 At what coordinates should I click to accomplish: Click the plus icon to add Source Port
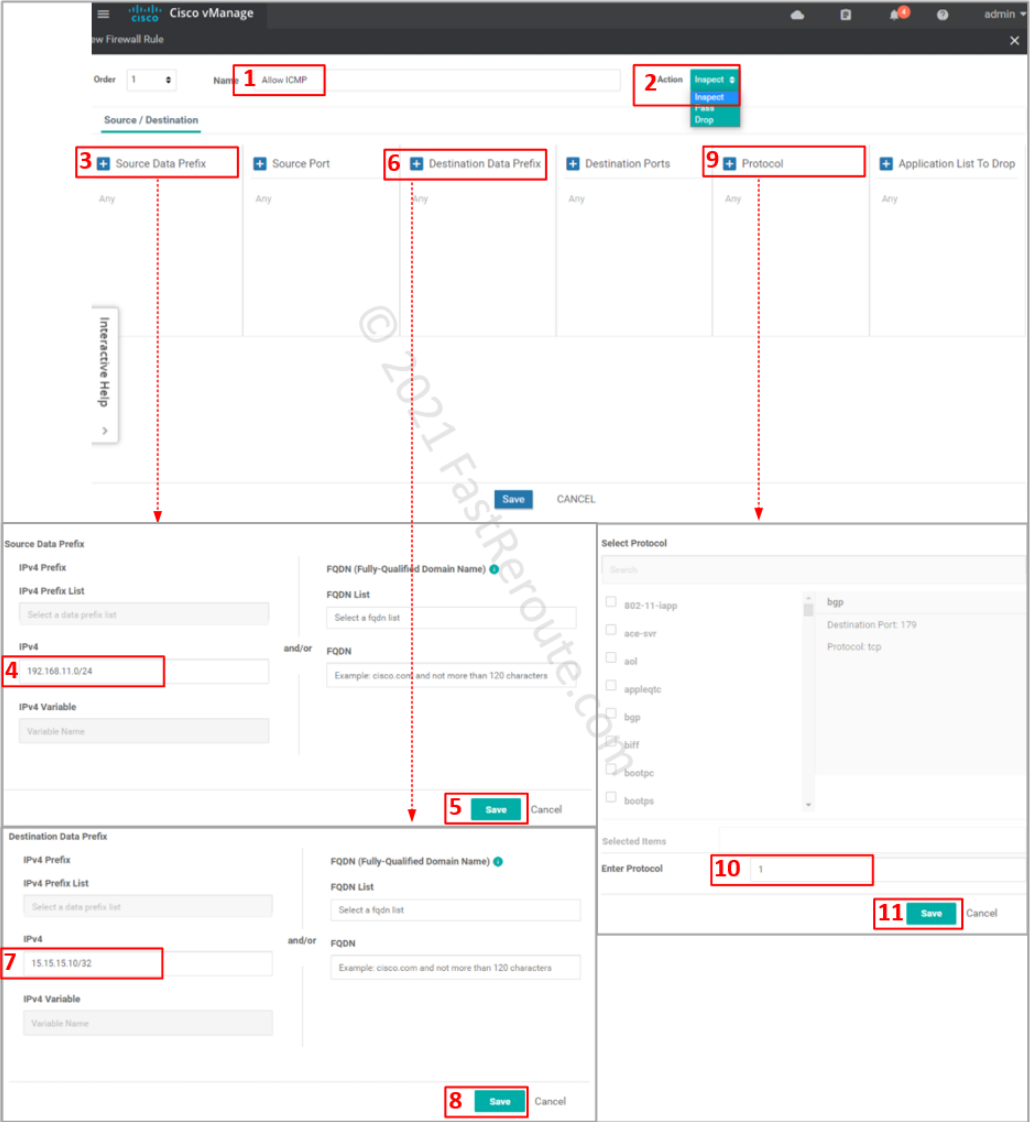point(262,162)
